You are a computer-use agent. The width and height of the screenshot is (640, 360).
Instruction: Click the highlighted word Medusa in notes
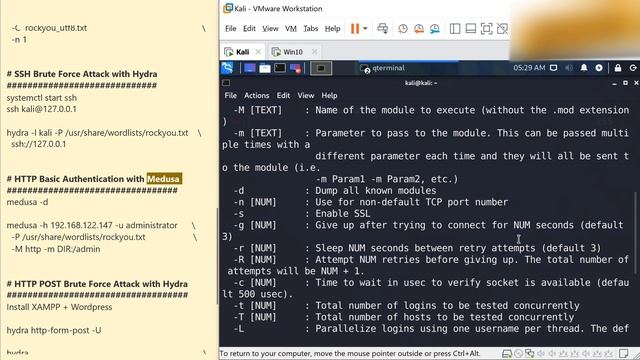pyautogui.click(x=163, y=179)
